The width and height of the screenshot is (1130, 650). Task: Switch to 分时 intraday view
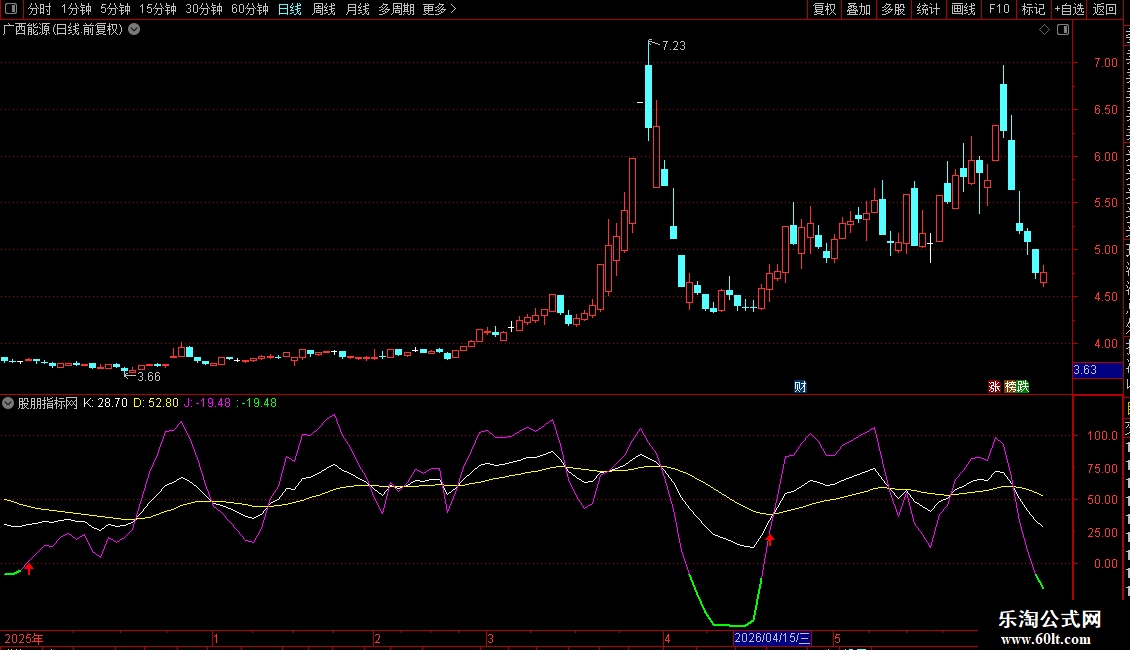[x=40, y=9]
